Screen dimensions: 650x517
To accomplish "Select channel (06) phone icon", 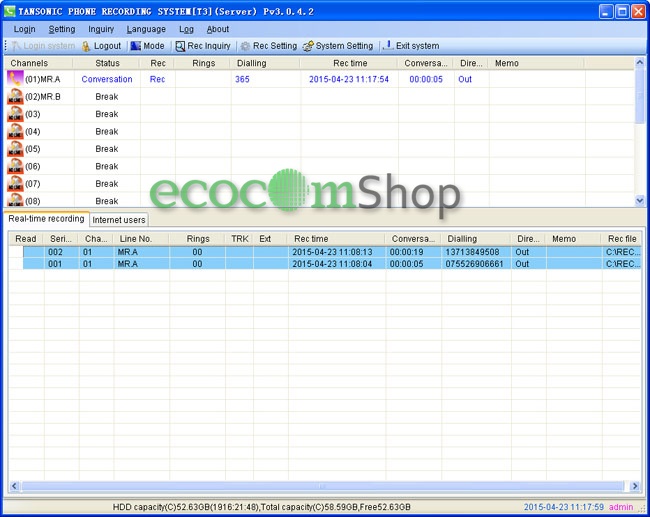I will [x=15, y=166].
